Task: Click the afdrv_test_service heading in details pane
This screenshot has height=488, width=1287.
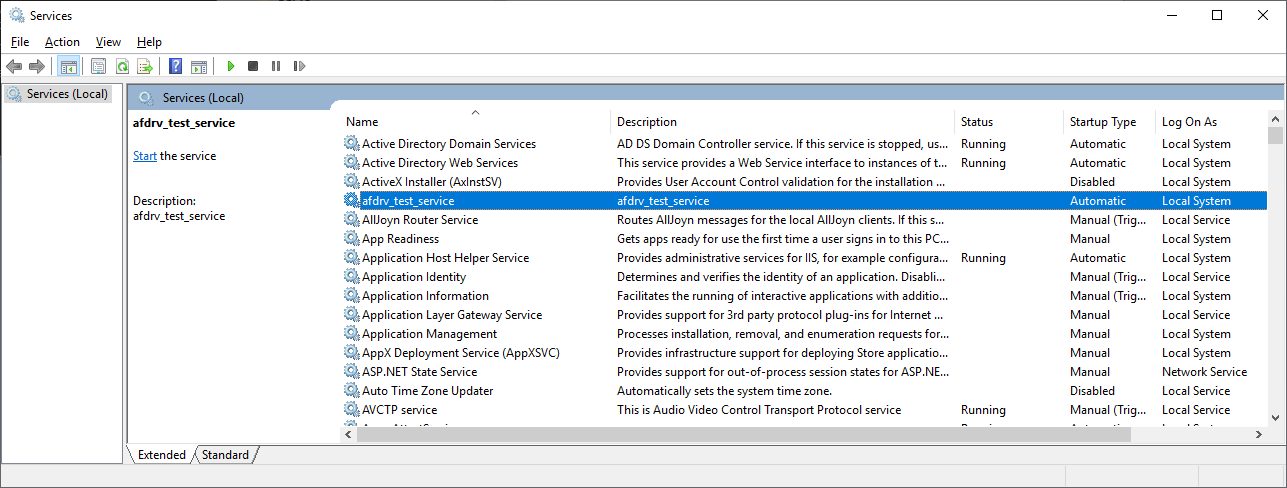Action: coord(184,123)
